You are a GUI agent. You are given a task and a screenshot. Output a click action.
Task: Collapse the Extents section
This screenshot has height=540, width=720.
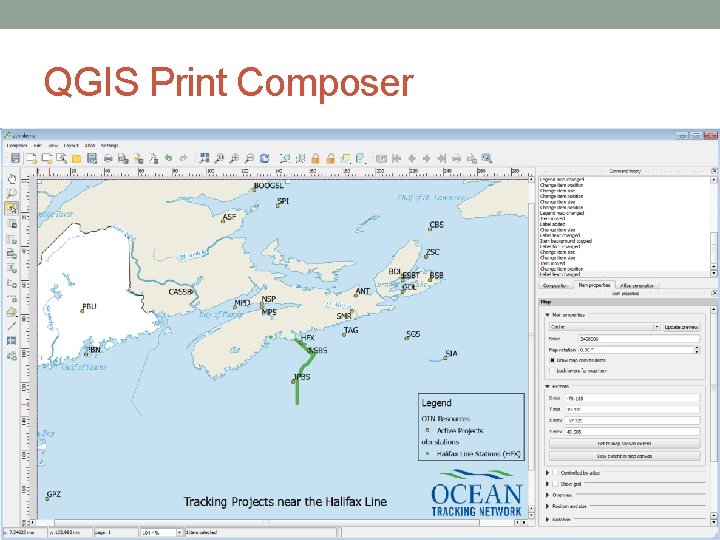[x=547, y=387]
